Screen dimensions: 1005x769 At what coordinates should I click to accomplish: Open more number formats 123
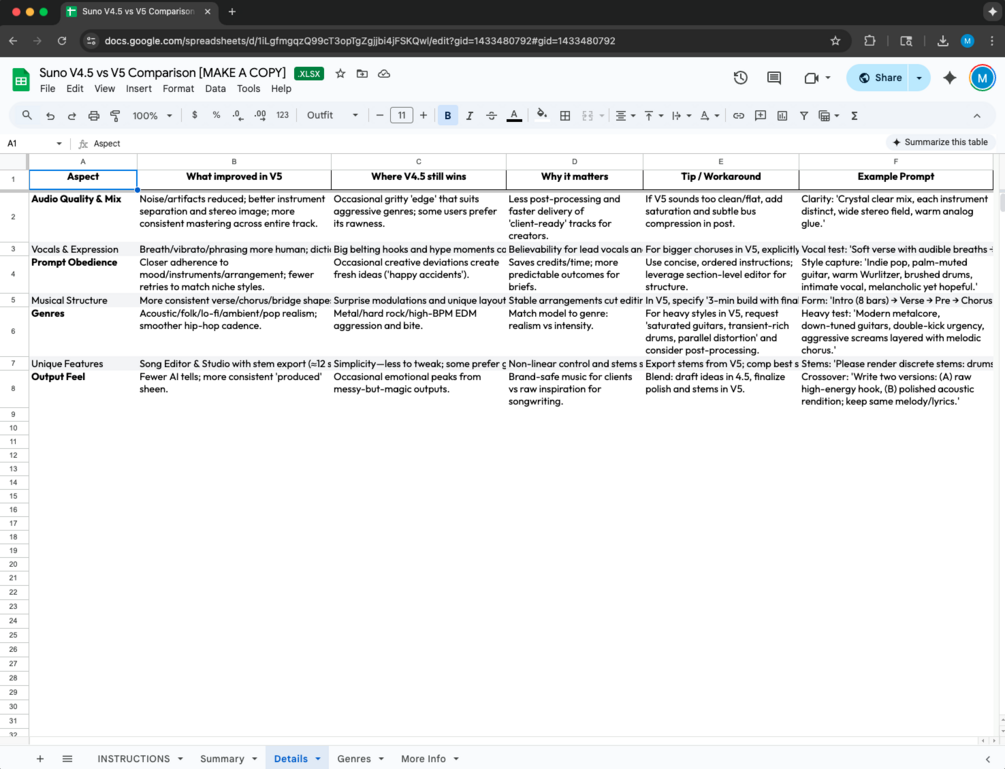tap(283, 115)
